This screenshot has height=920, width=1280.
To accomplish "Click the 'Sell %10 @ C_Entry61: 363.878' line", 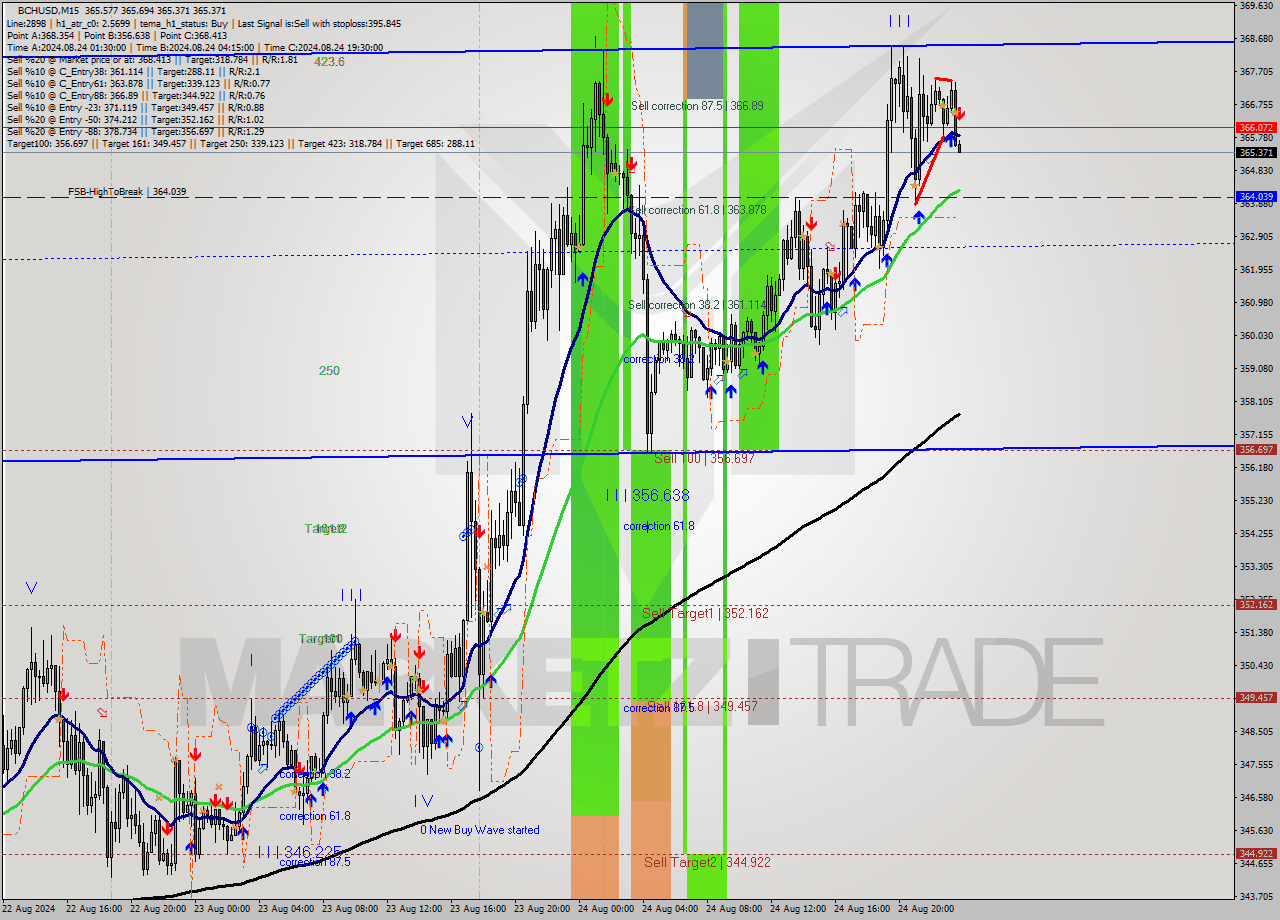I will point(136,83).
